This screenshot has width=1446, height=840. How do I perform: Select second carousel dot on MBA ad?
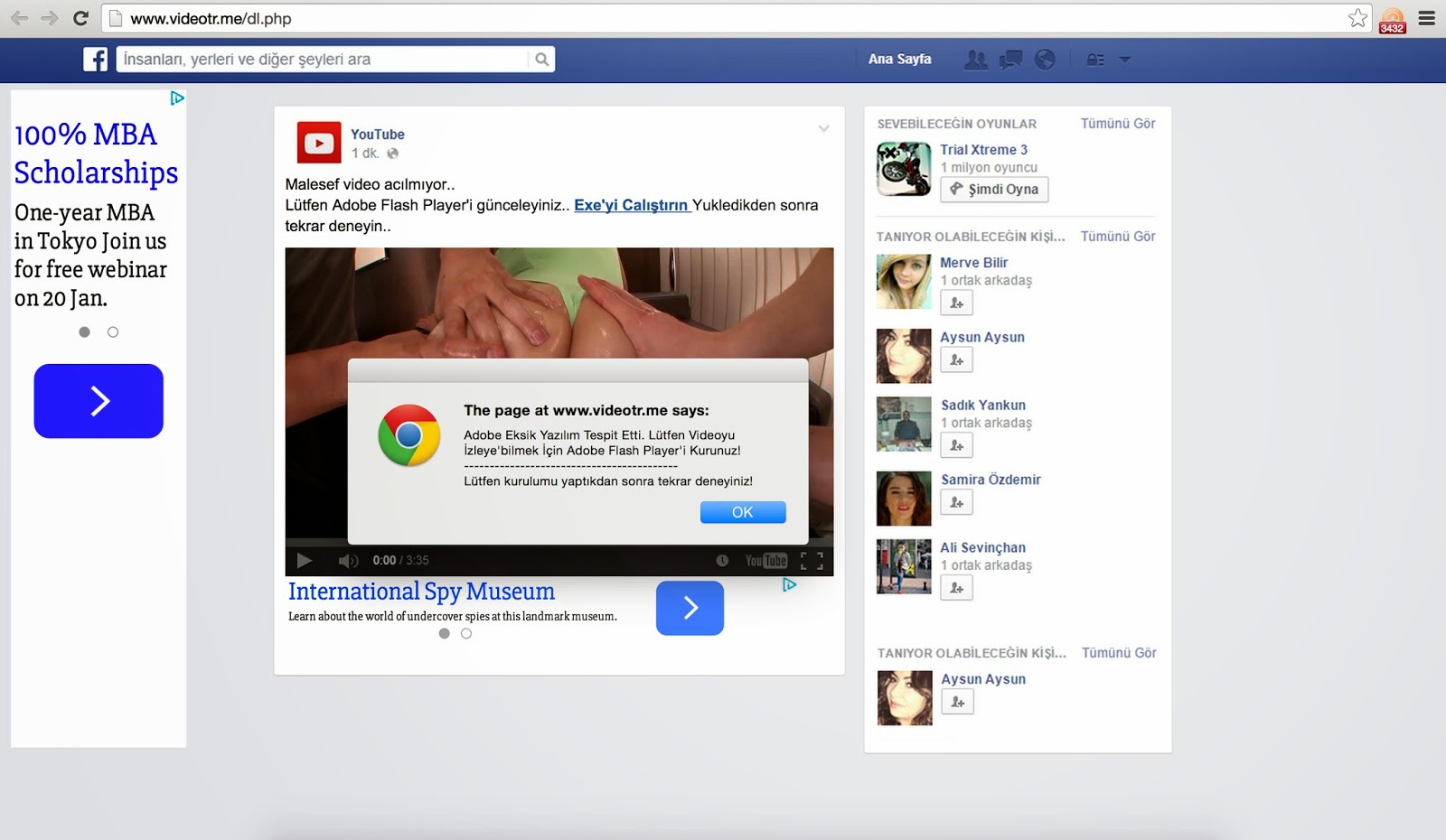coord(113,332)
